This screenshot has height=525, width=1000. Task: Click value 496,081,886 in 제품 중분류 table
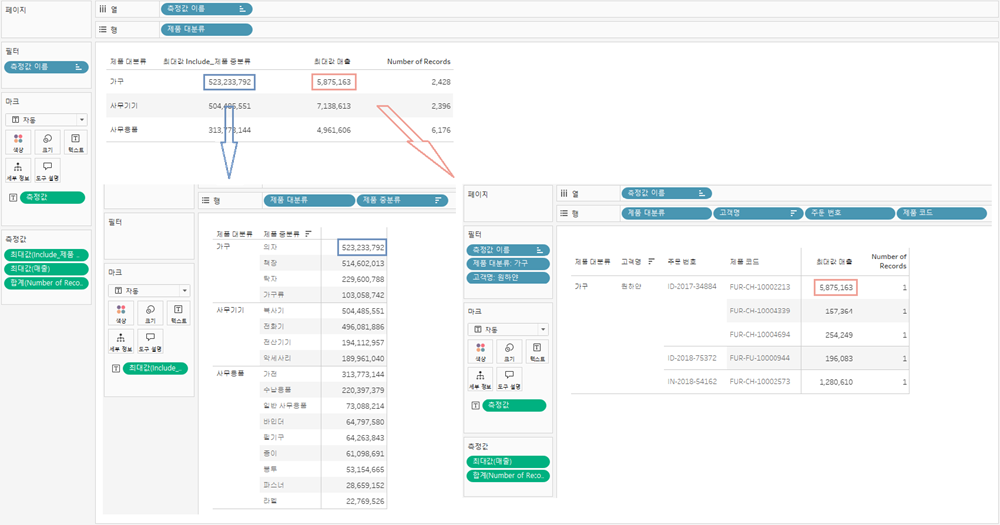(x=363, y=327)
